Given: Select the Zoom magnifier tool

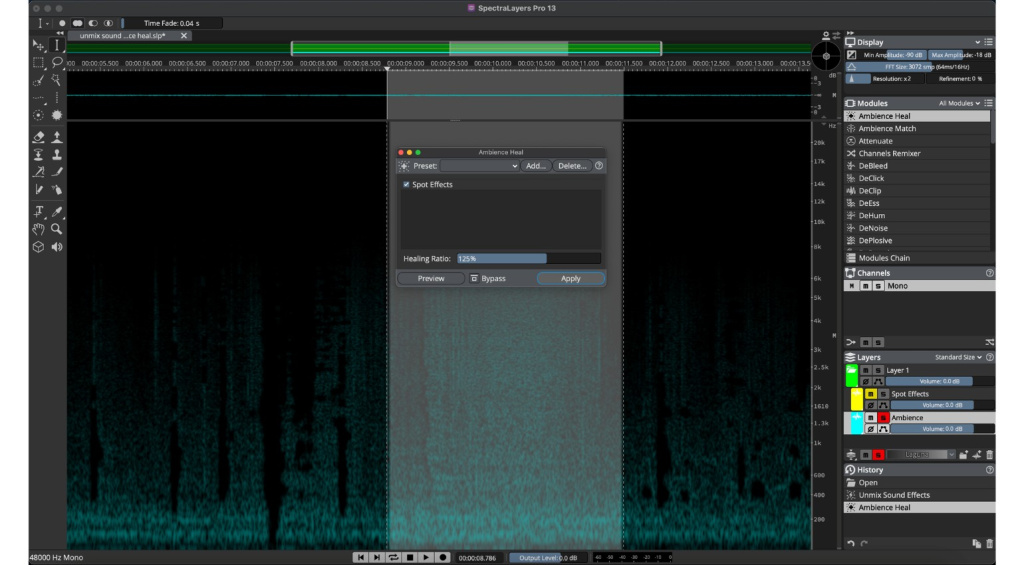Looking at the screenshot, I should pyautogui.click(x=57, y=229).
